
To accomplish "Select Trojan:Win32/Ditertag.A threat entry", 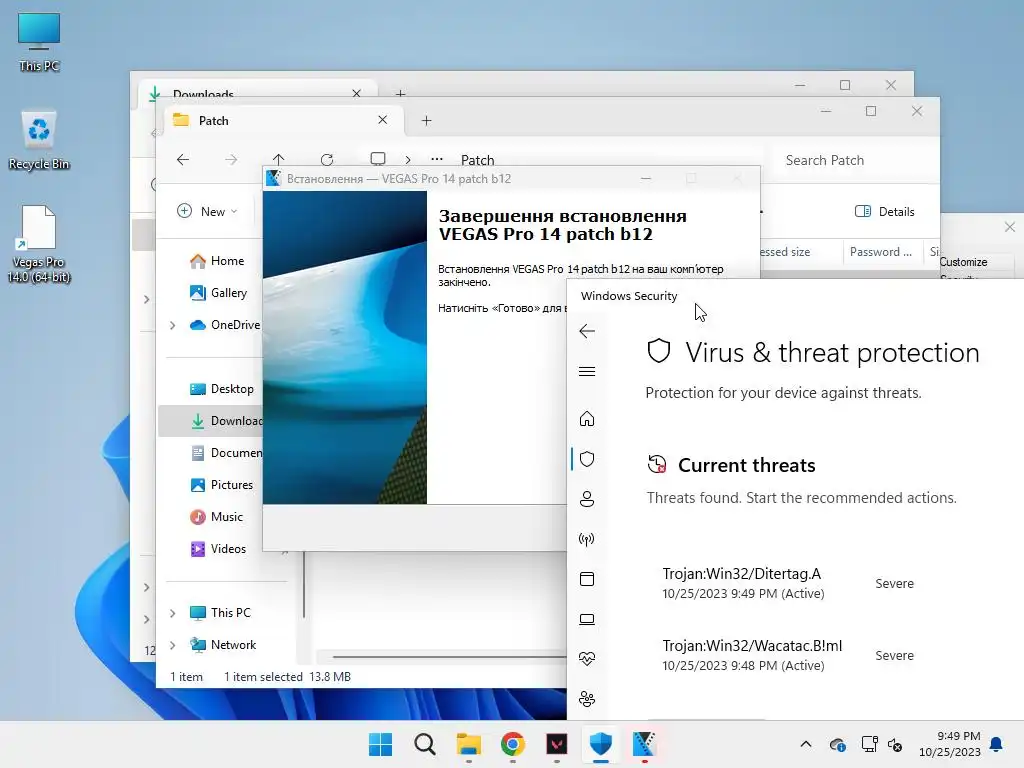I will pos(788,583).
